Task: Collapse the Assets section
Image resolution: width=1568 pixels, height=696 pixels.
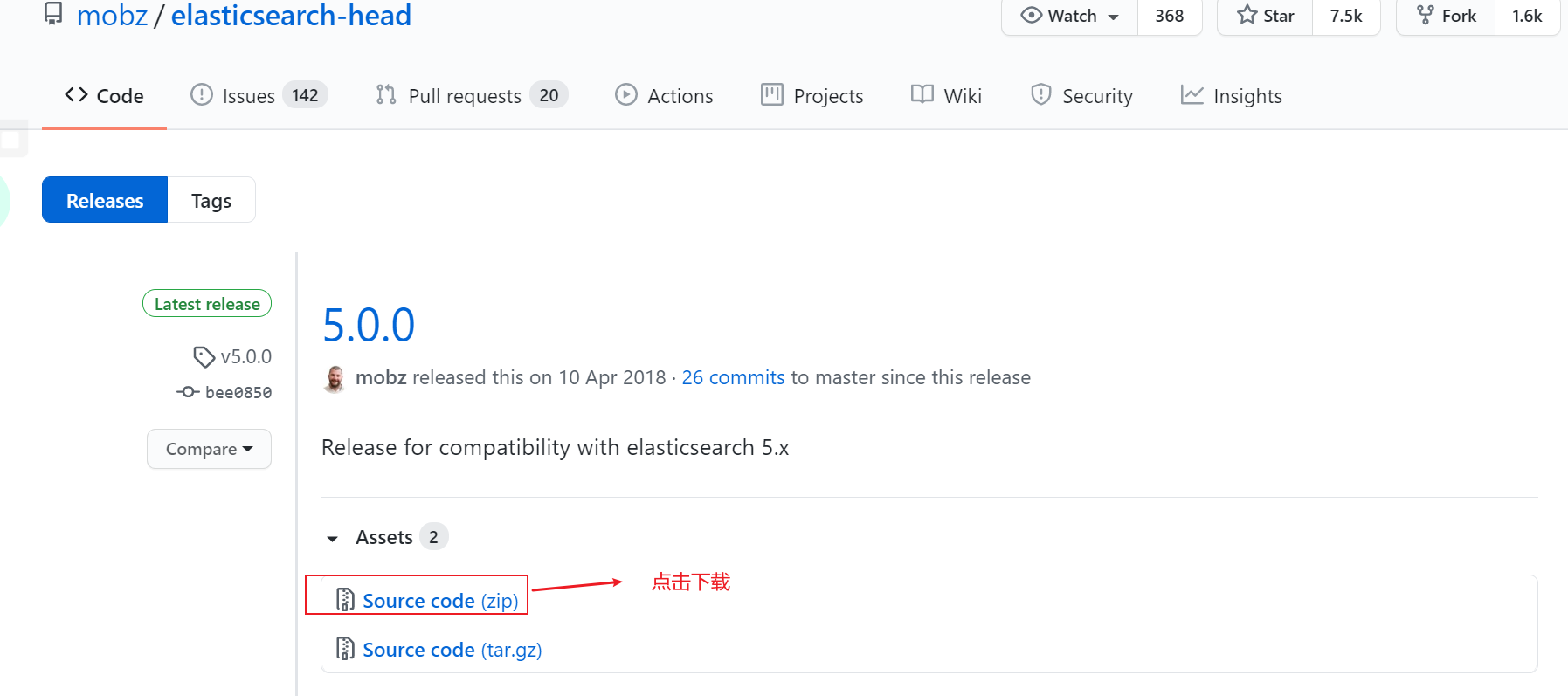Action: pyautogui.click(x=333, y=538)
